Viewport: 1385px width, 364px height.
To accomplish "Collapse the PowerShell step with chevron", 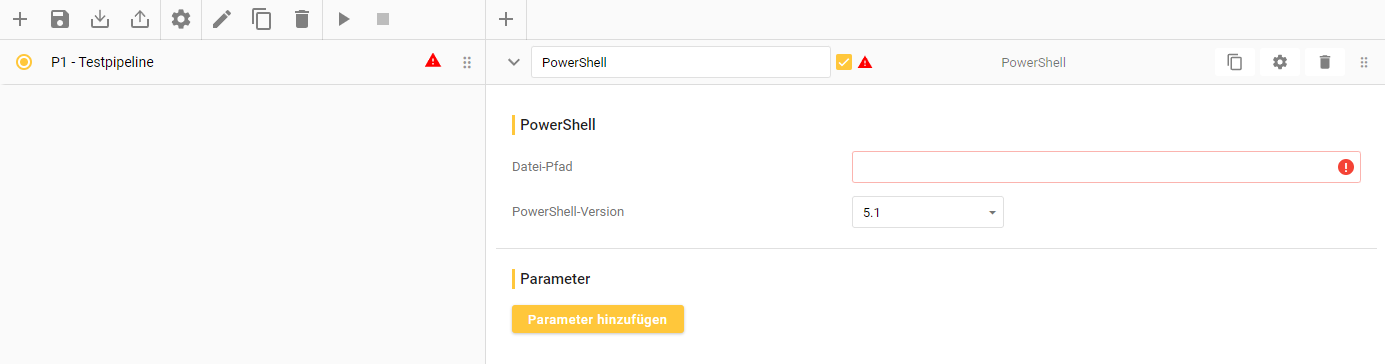I will 514,62.
